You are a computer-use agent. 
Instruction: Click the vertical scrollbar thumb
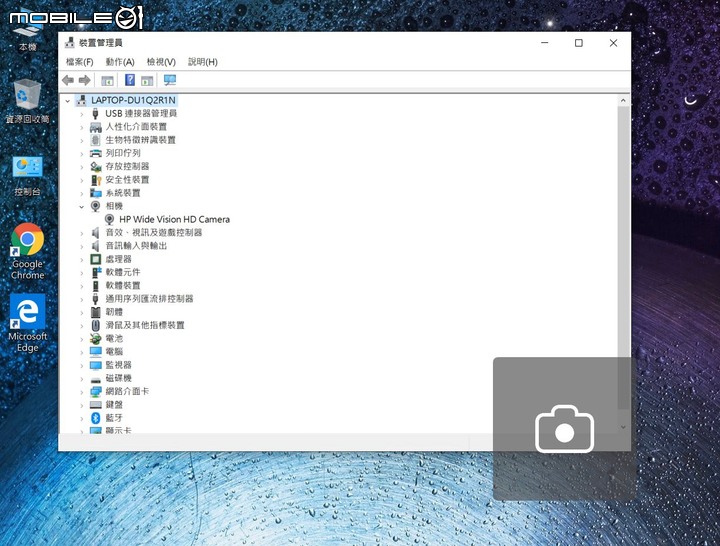coord(623,257)
